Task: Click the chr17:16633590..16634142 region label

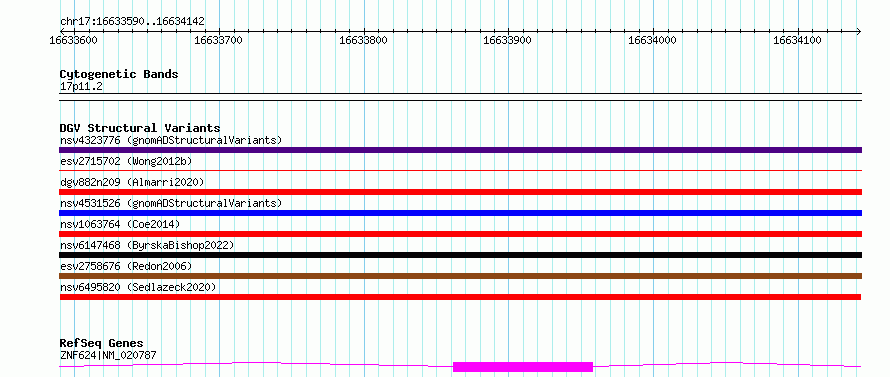Action: click(x=132, y=22)
